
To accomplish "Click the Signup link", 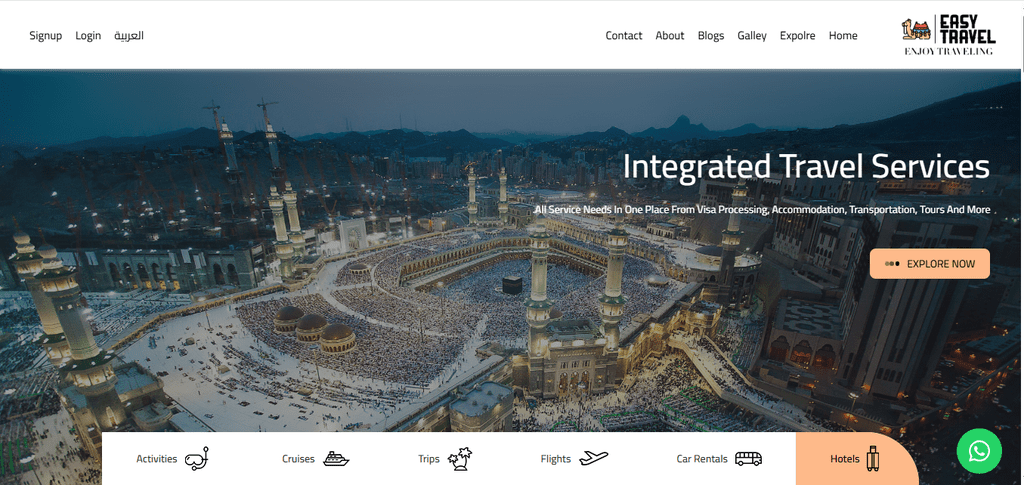I will coord(46,36).
